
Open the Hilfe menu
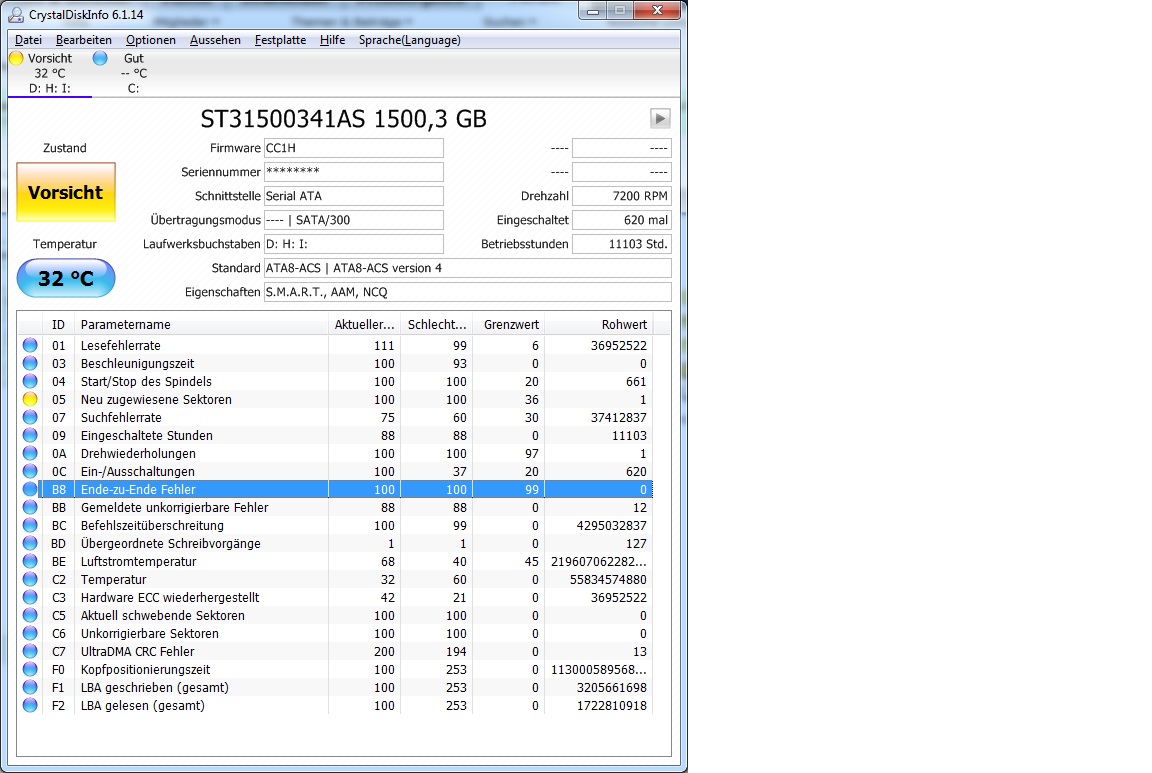click(x=333, y=40)
